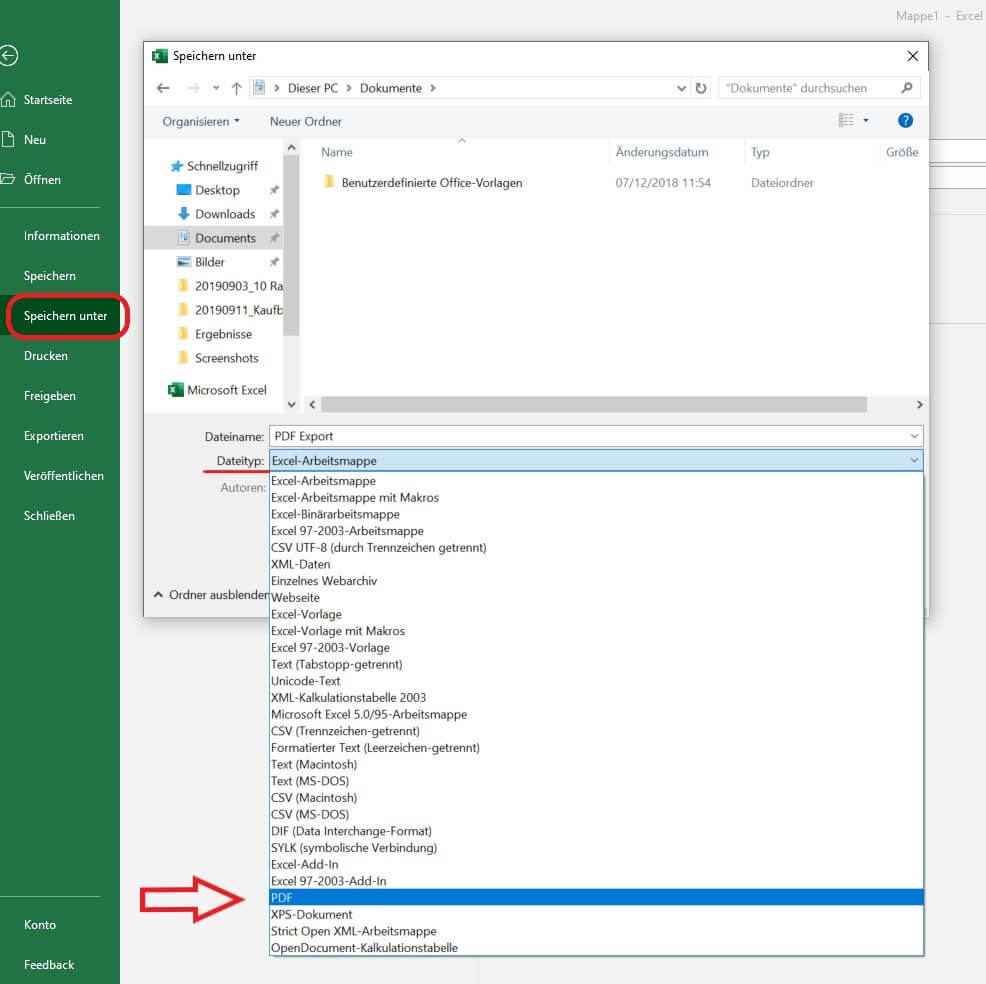Close the Speichern unter dialog

point(912,56)
